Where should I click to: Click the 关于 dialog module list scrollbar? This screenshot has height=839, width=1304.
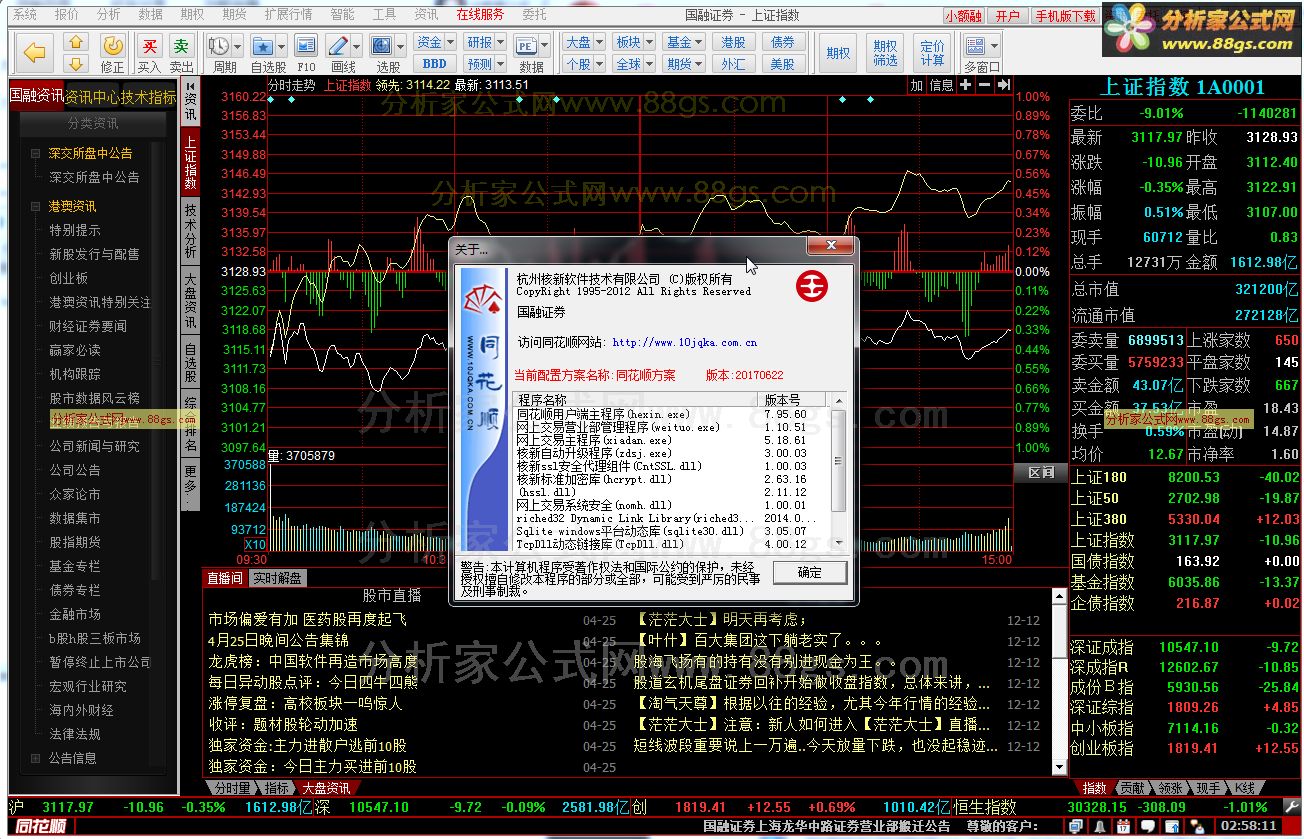click(839, 471)
